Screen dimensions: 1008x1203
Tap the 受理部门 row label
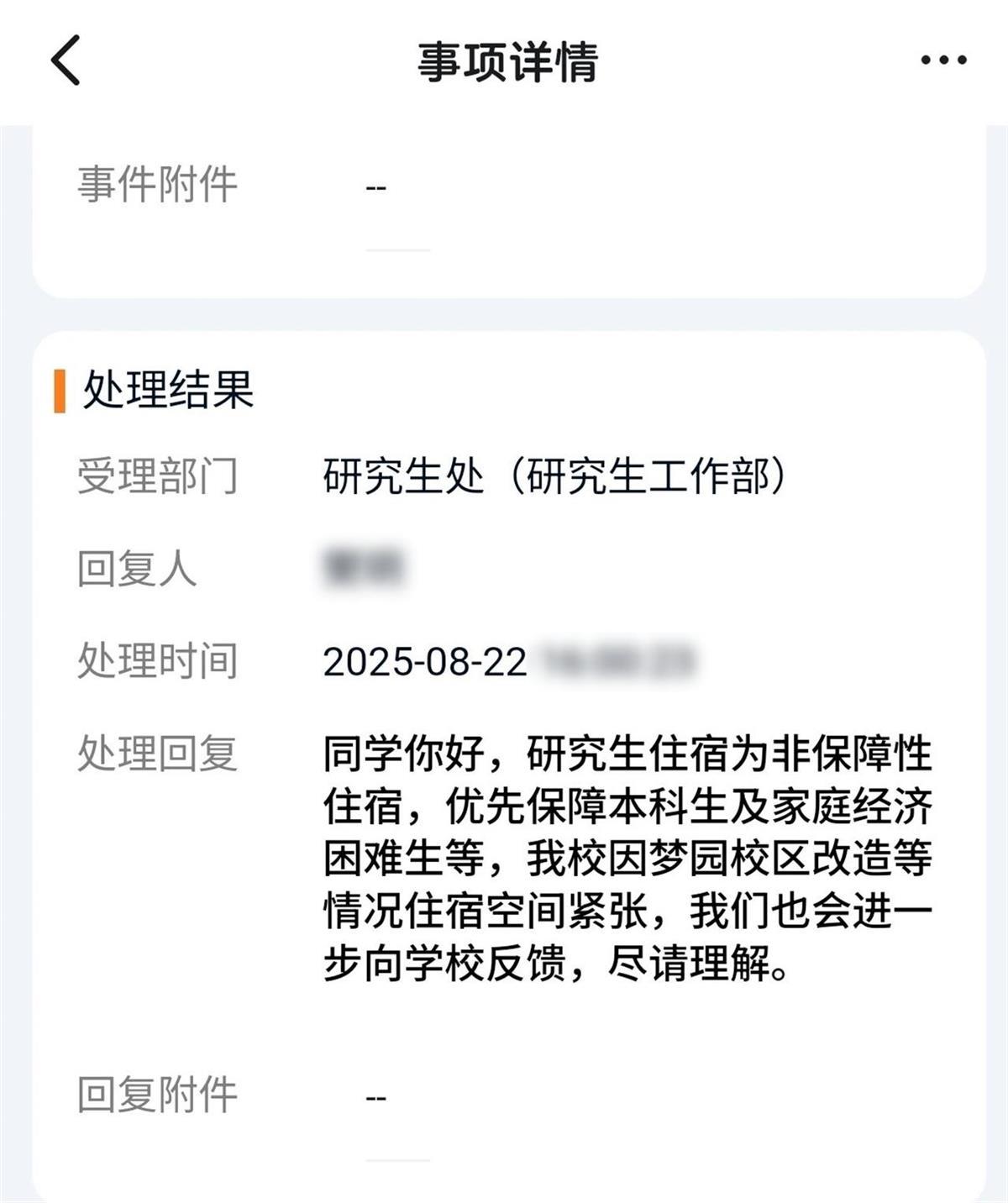pyautogui.click(x=158, y=473)
